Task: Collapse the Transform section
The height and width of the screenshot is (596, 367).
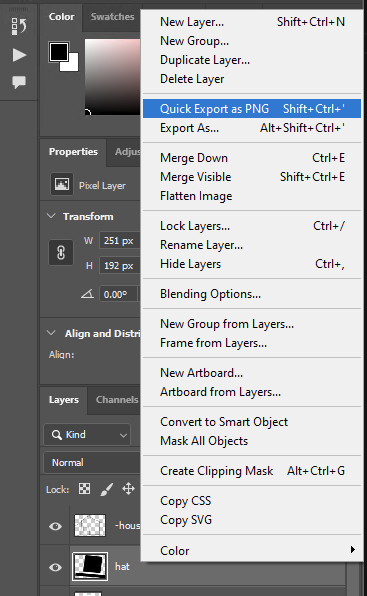Action: tap(51, 216)
